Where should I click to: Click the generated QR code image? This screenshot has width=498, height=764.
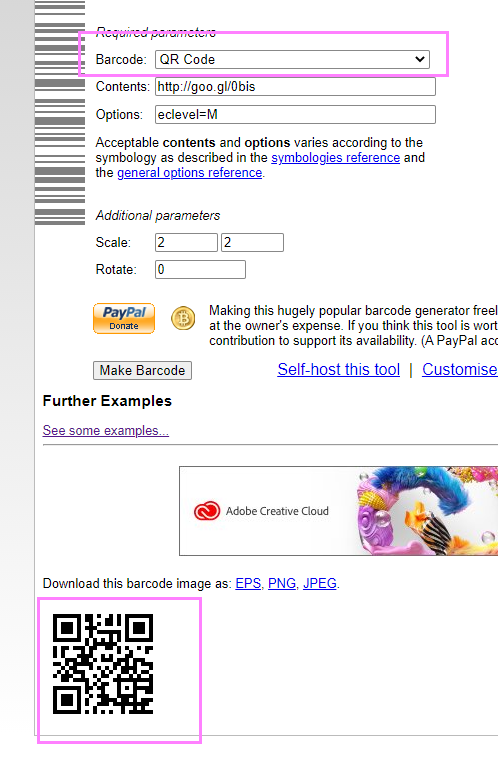point(103,664)
